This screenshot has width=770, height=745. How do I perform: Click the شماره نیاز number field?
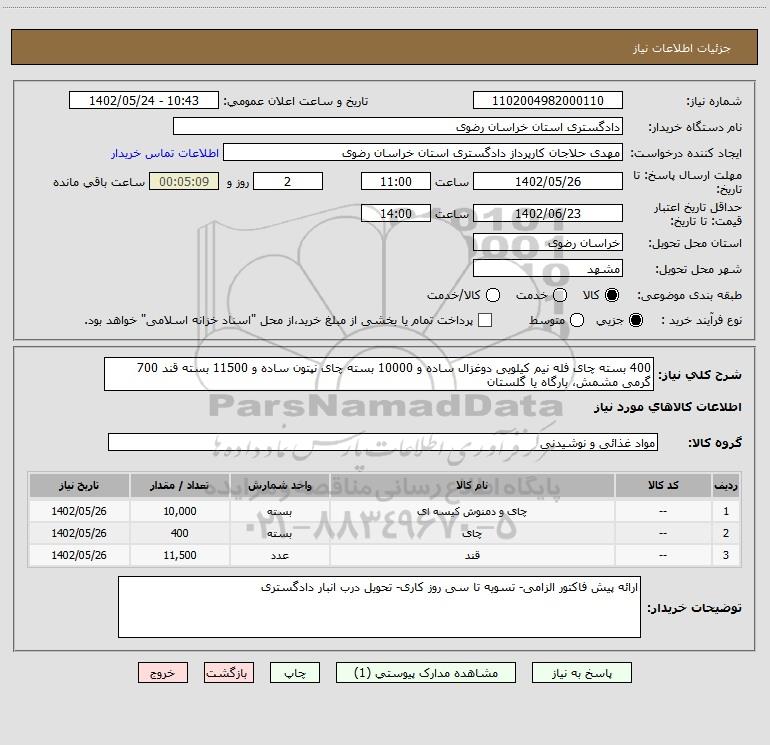coord(547,101)
